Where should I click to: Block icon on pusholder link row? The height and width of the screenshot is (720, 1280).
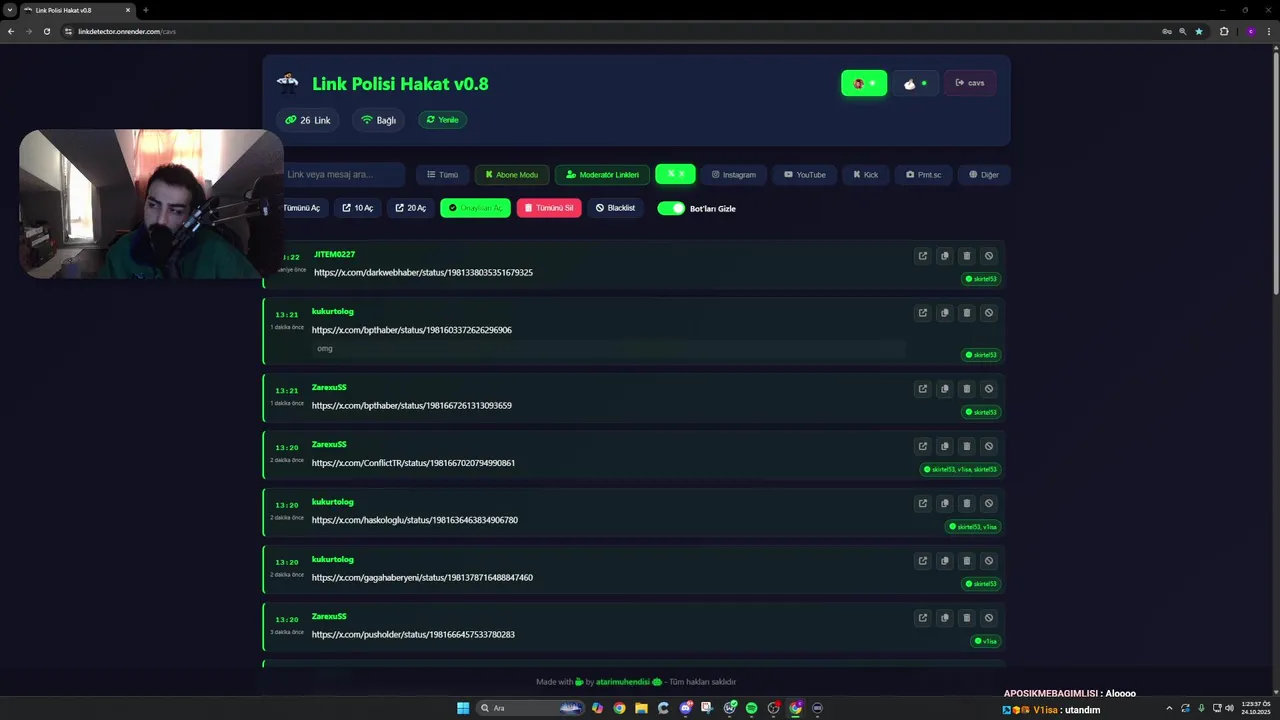point(989,618)
